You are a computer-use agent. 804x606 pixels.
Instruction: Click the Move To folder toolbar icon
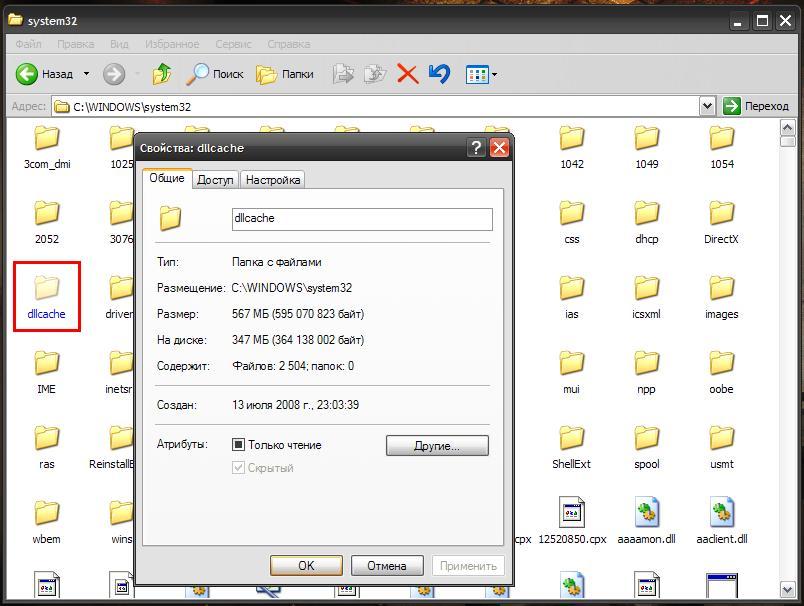click(343, 74)
